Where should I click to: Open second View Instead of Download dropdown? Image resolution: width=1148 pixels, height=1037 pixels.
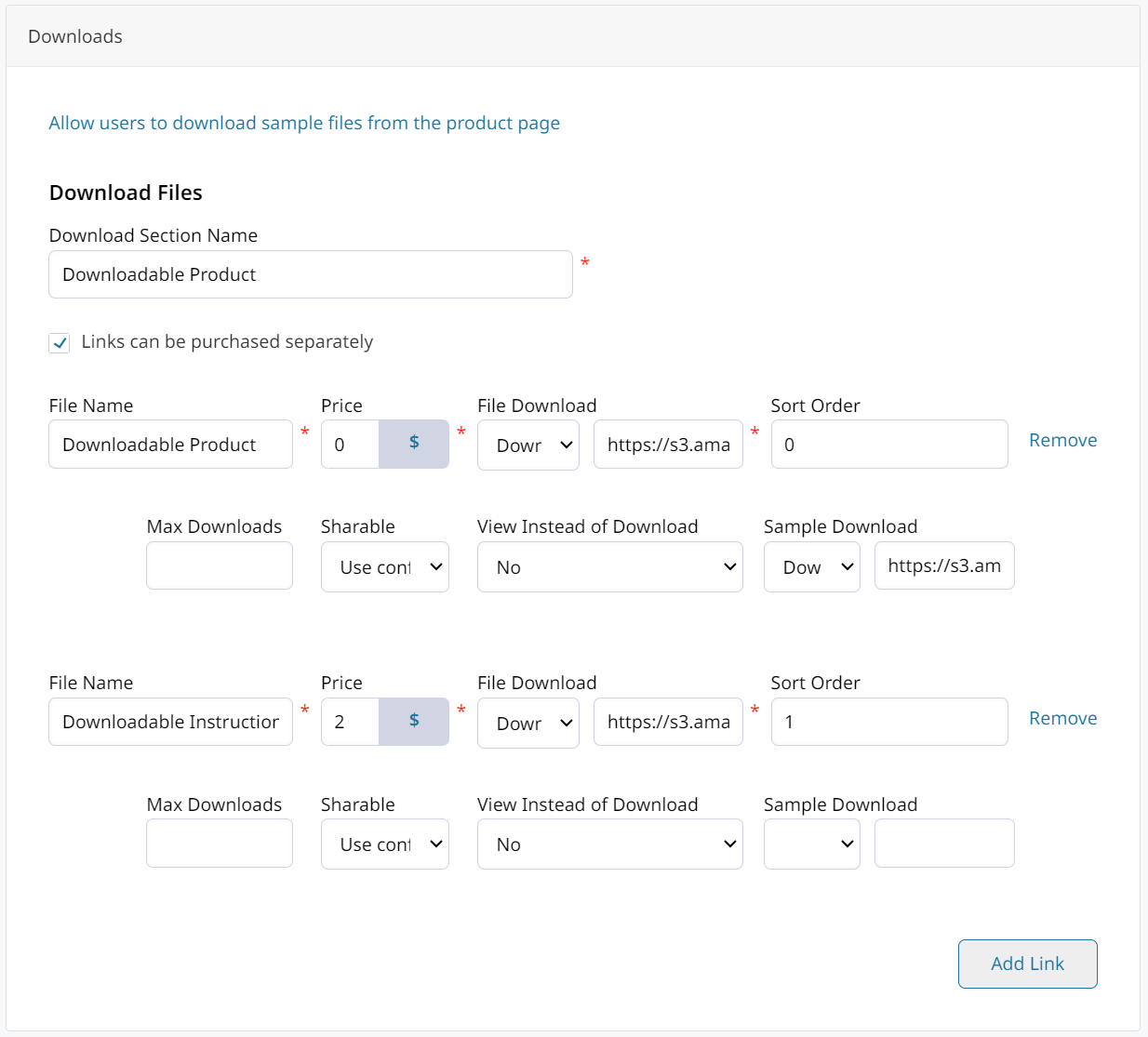(609, 844)
